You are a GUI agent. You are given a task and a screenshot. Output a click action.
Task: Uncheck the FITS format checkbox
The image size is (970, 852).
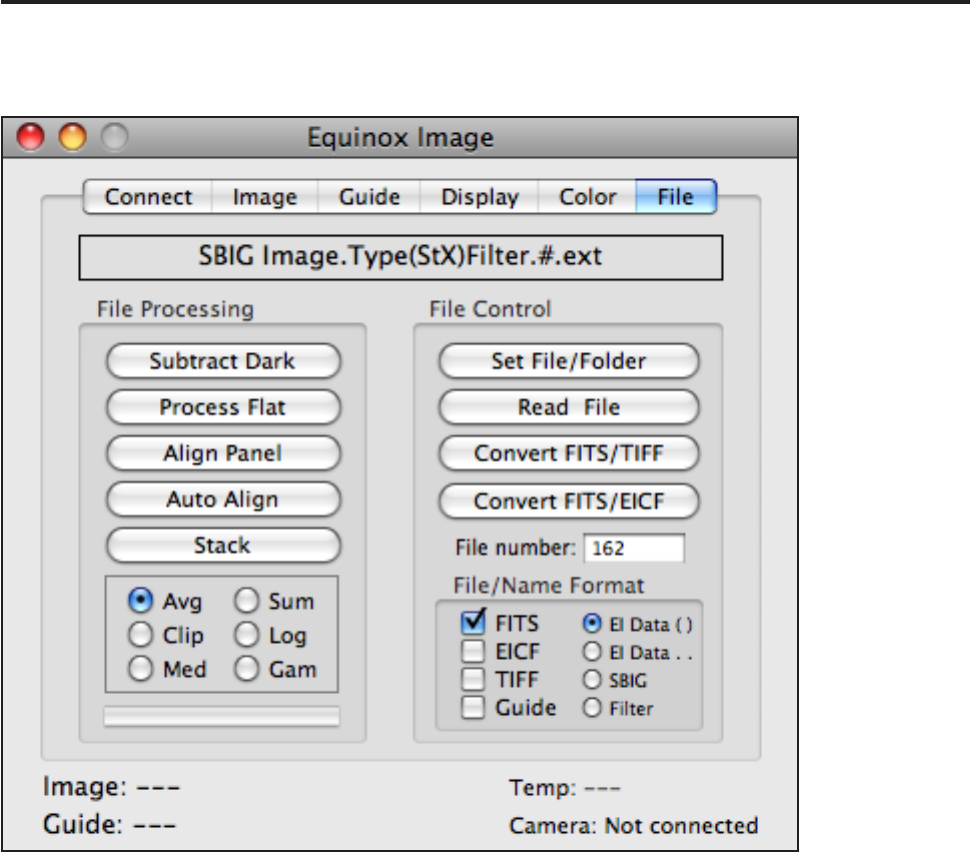[473, 623]
